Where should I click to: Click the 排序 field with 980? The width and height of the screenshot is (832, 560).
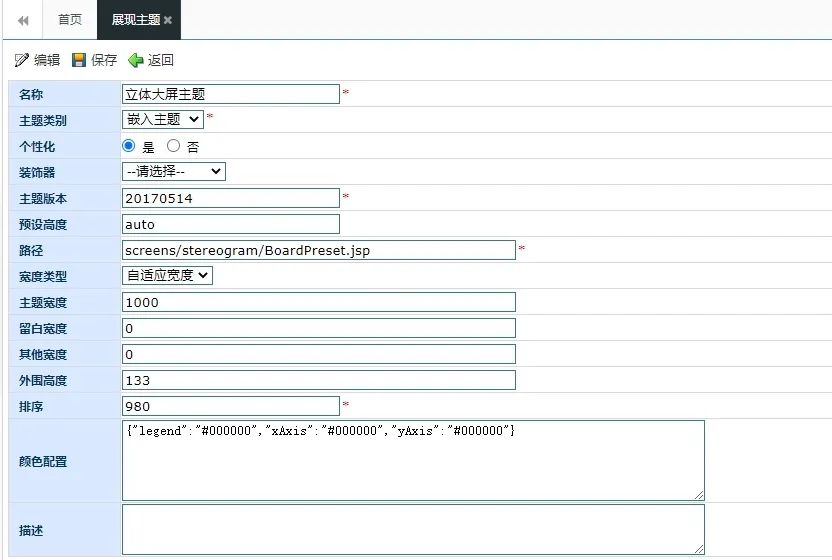click(x=231, y=406)
